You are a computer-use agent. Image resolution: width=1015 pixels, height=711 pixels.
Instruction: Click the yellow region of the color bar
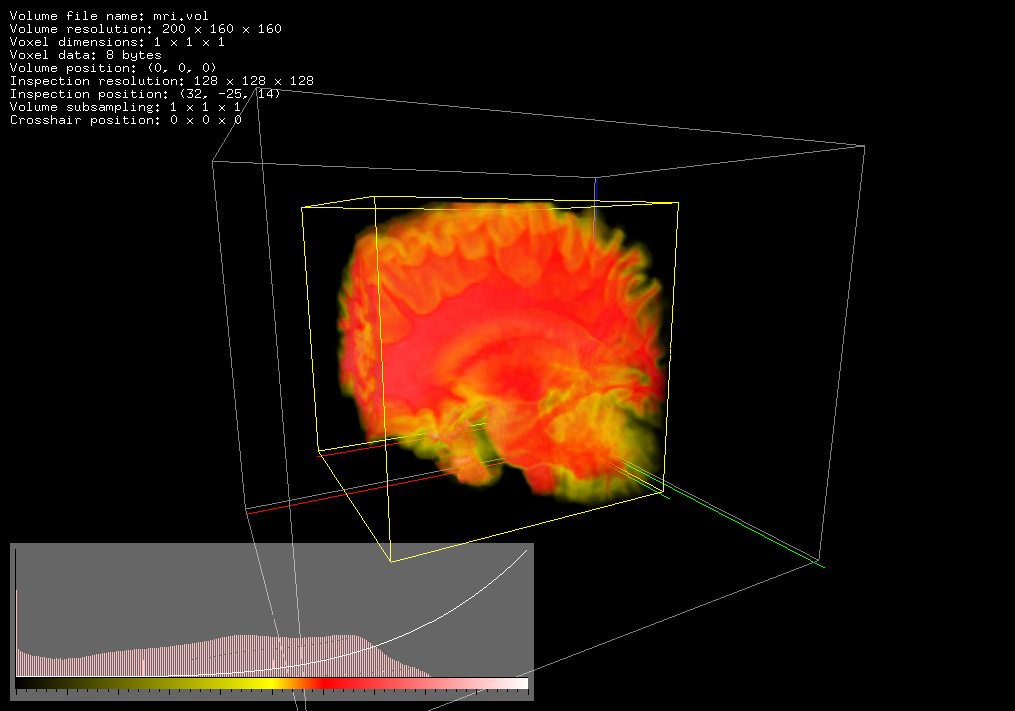(x=262, y=684)
